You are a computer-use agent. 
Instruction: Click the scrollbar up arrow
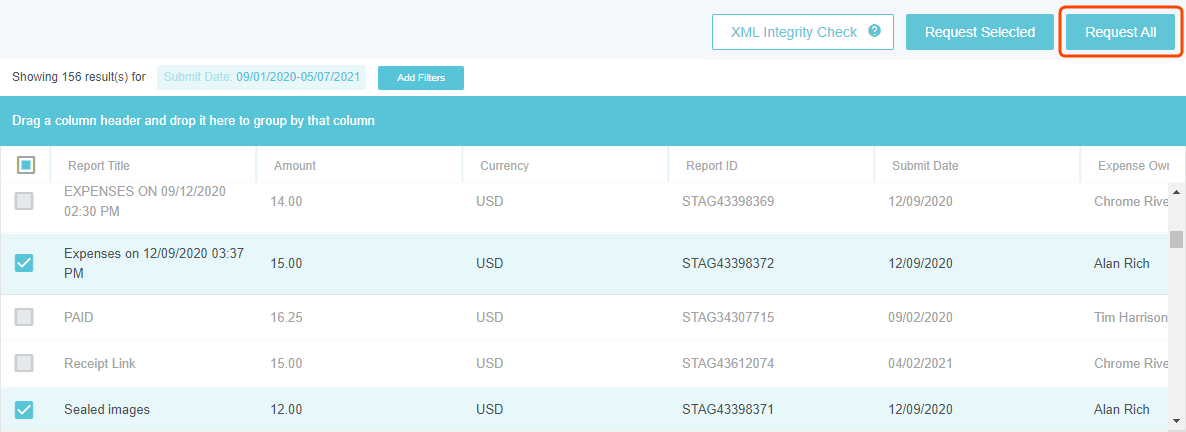[1177, 191]
